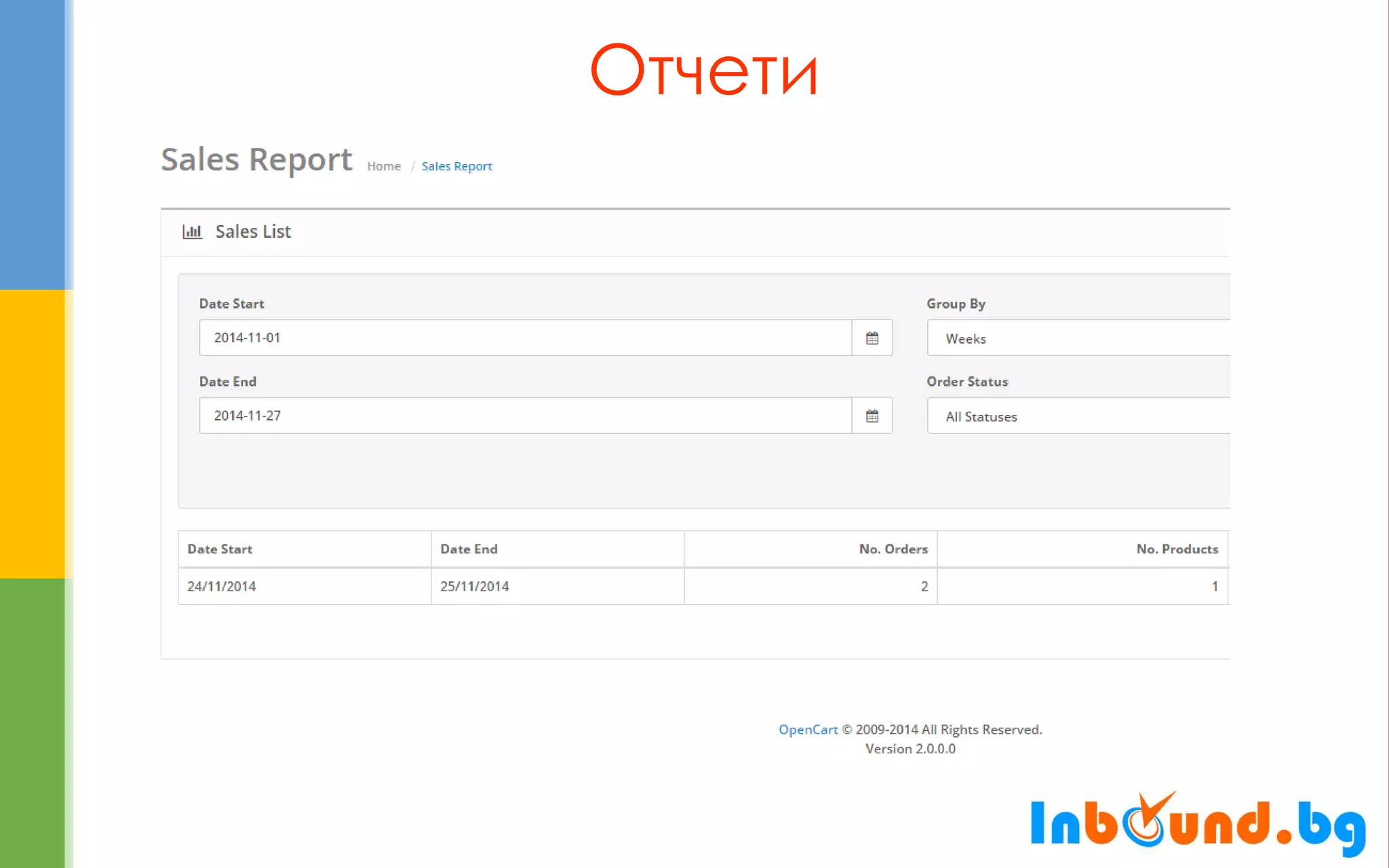Select the 25/11/2014 table cell

click(557, 586)
